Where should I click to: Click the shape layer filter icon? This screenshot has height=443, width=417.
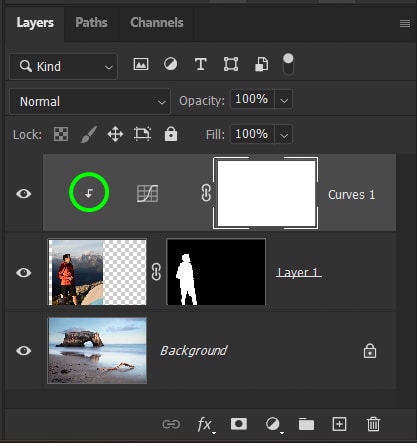(x=231, y=64)
